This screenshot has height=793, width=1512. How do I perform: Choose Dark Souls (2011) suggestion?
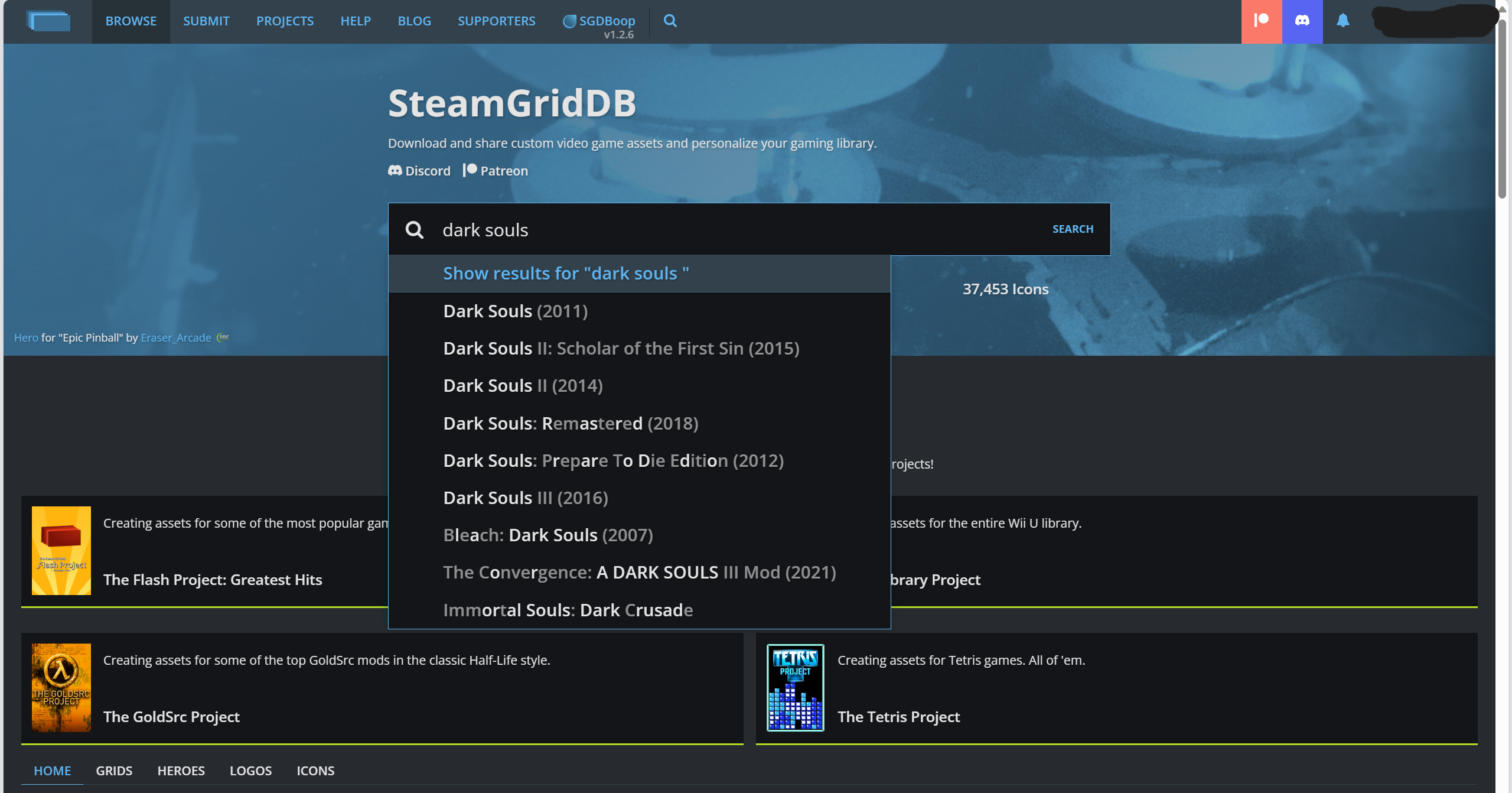pos(639,311)
